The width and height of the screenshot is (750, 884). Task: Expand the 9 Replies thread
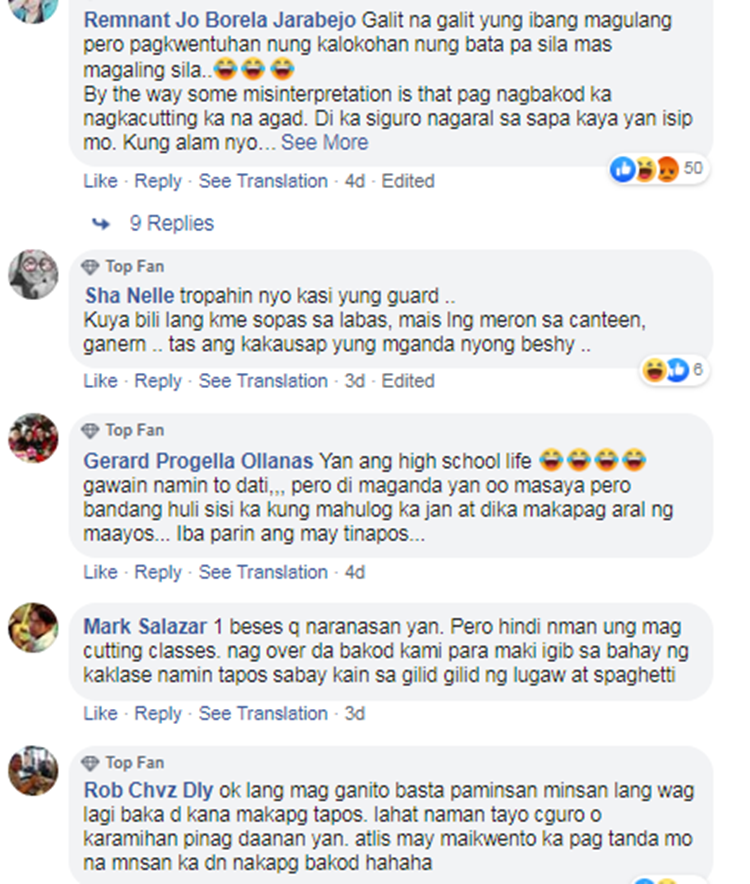coord(172,223)
